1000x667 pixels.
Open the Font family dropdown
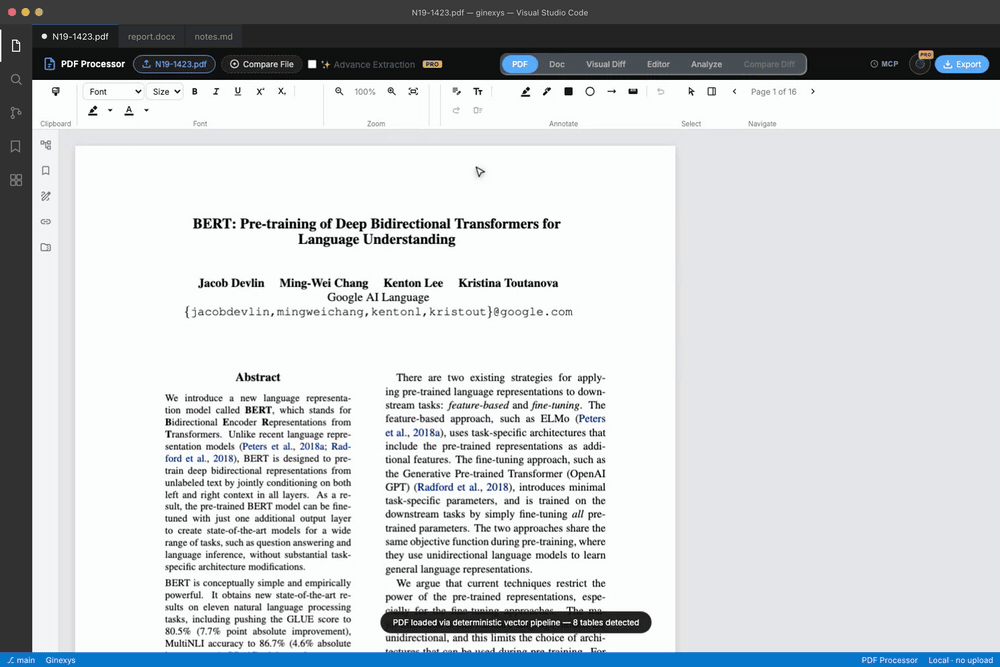click(113, 92)
